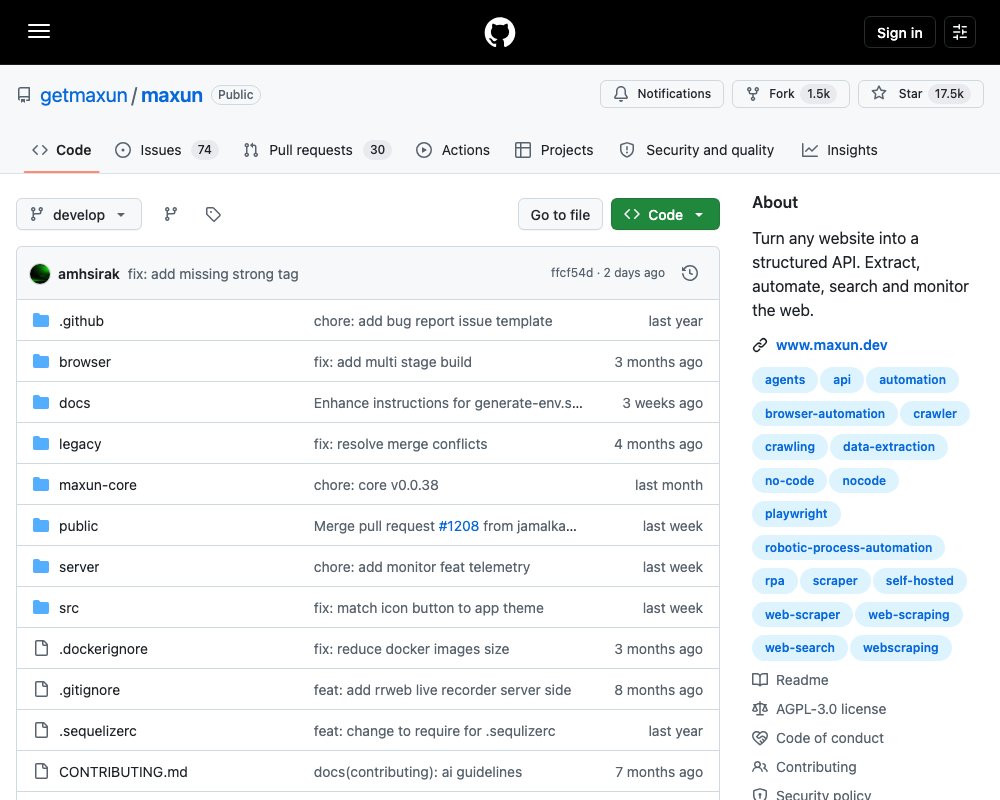Open Security and quality tab
Image resolution: width=1000 pixels, height=800 pixels.
[x=696, y=150]
